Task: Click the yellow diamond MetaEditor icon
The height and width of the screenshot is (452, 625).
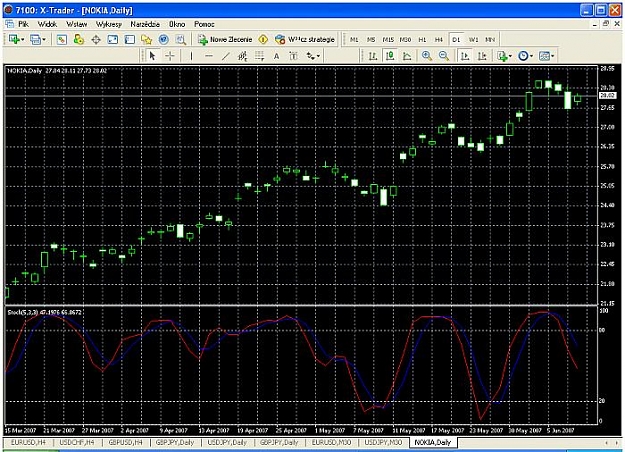Action: 263,39
